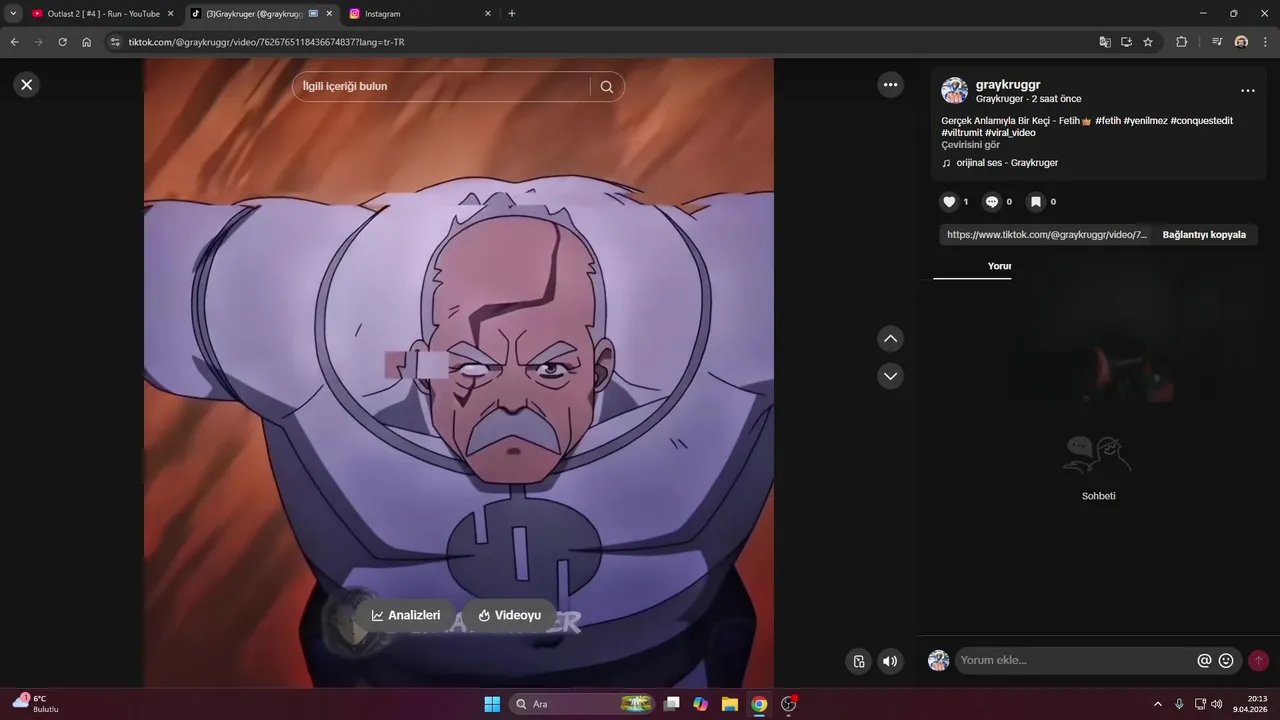Send comment with red arrow button
Viewport: 1280px width, 720px height.
[x=1258, y=660]
